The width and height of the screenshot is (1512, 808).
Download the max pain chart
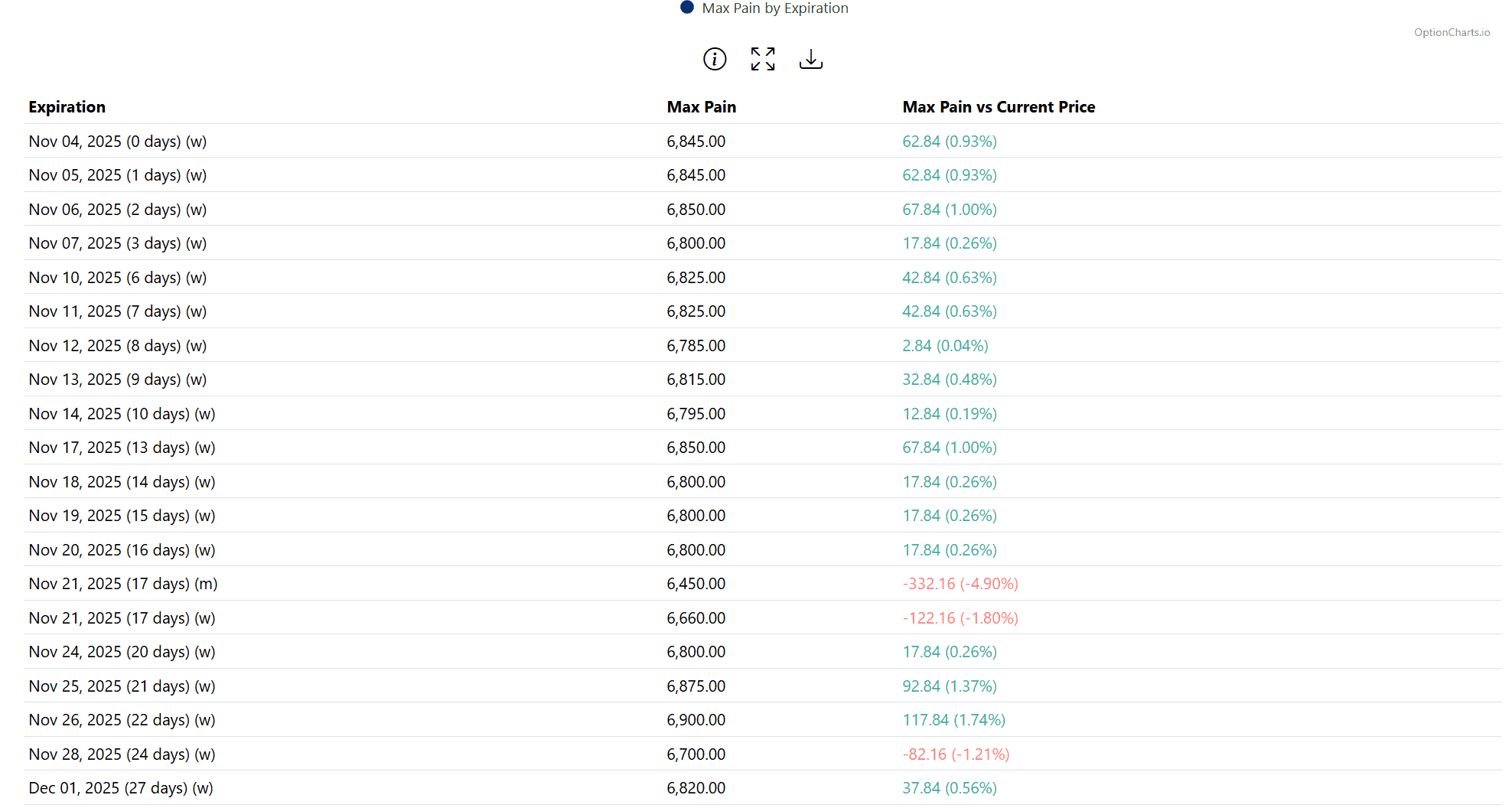[x=810, y=59]
